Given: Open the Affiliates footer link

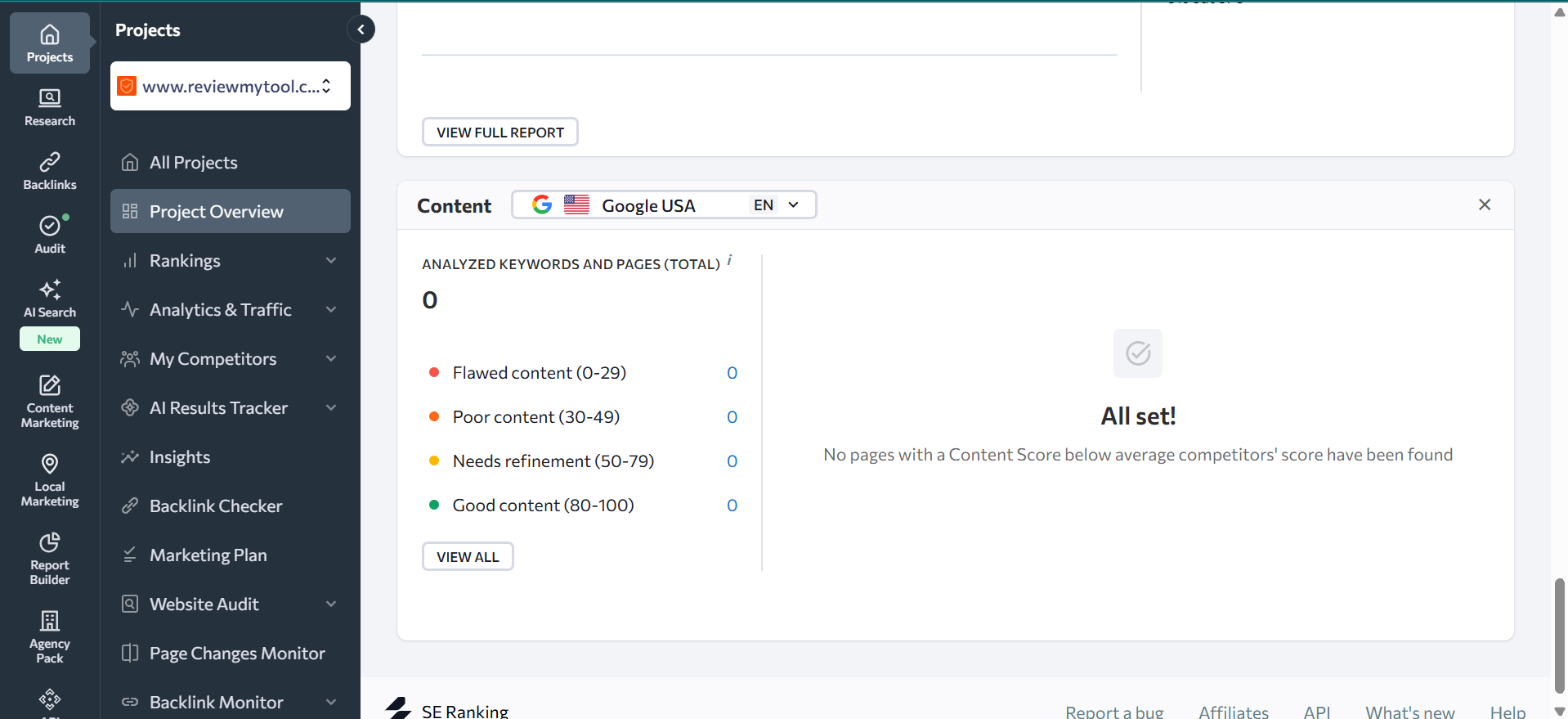Looking at the screenshot, I should [1234, 711].
